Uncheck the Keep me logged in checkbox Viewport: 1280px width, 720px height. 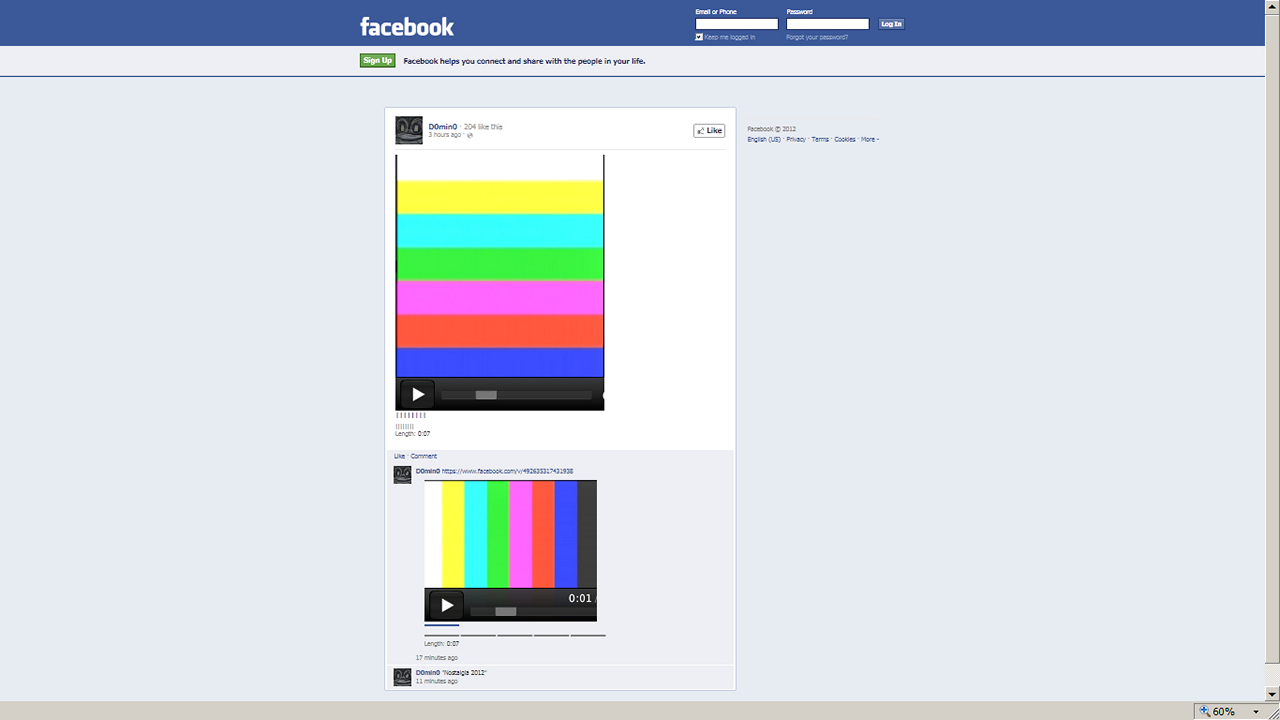pos(699,37)
